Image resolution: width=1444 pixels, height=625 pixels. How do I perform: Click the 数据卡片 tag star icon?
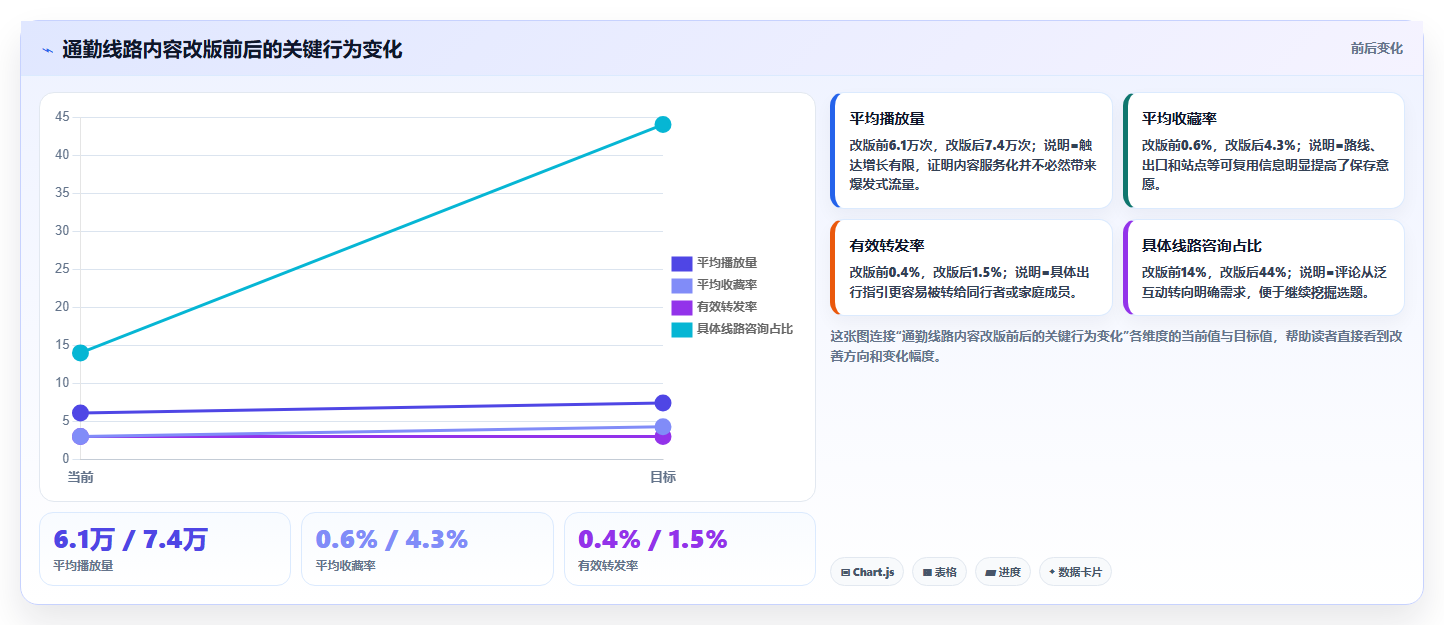coord(1052,573)
